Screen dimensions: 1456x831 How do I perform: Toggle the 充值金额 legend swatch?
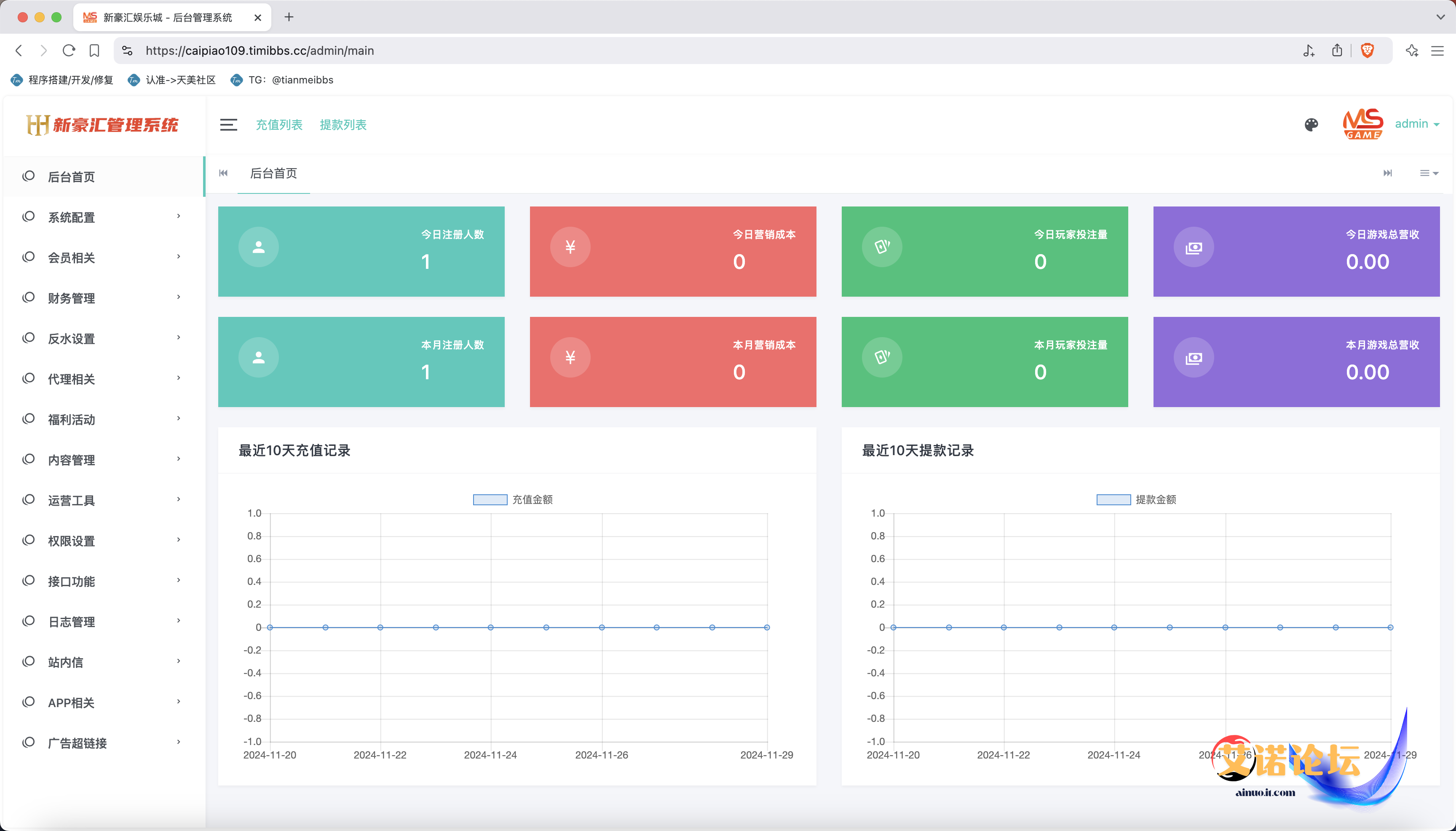[x=490, y=500]
